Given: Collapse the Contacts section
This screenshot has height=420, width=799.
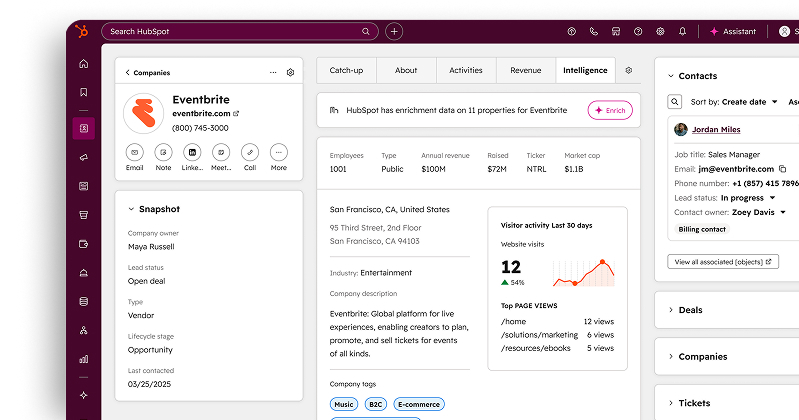Looking at the screenshot, I should pos(671,76).
